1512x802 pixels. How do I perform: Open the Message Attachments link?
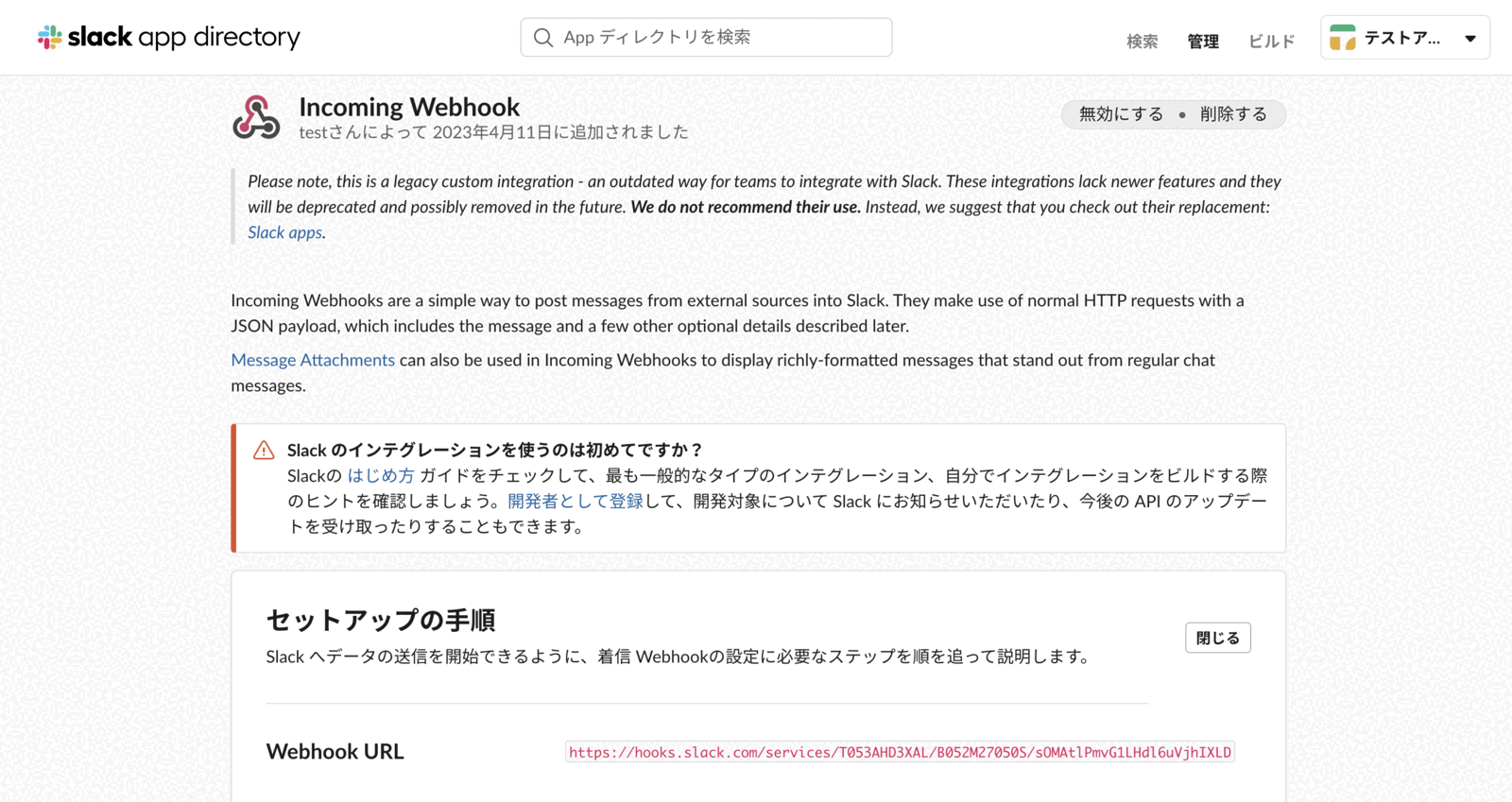click(313, 360)
